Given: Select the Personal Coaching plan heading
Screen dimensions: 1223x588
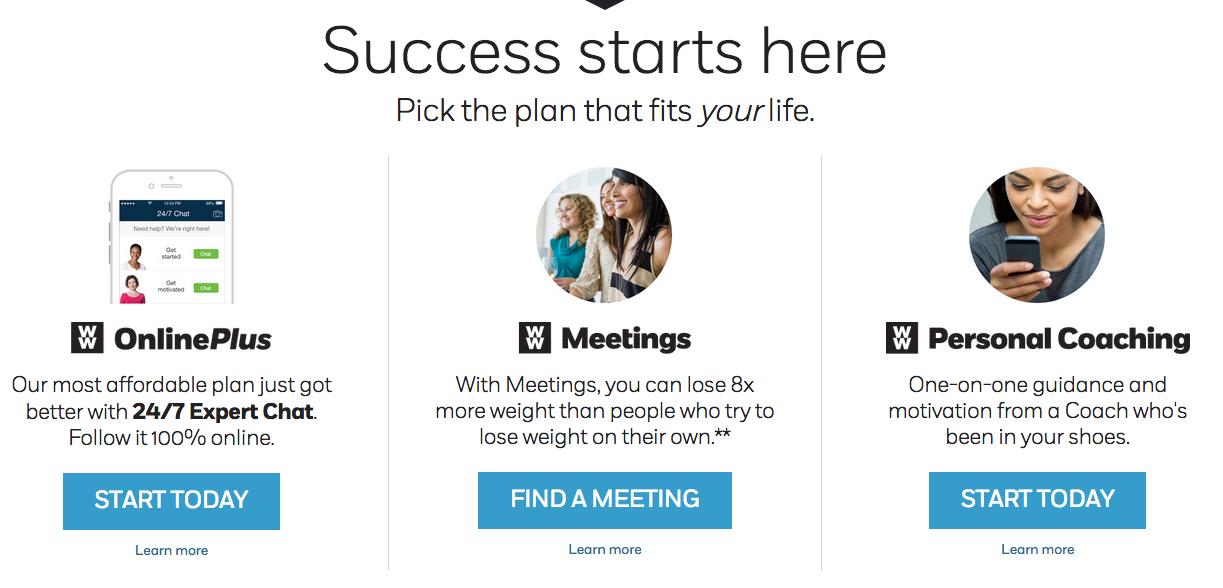Looking at the screenshot, I should pos(1059,339).
